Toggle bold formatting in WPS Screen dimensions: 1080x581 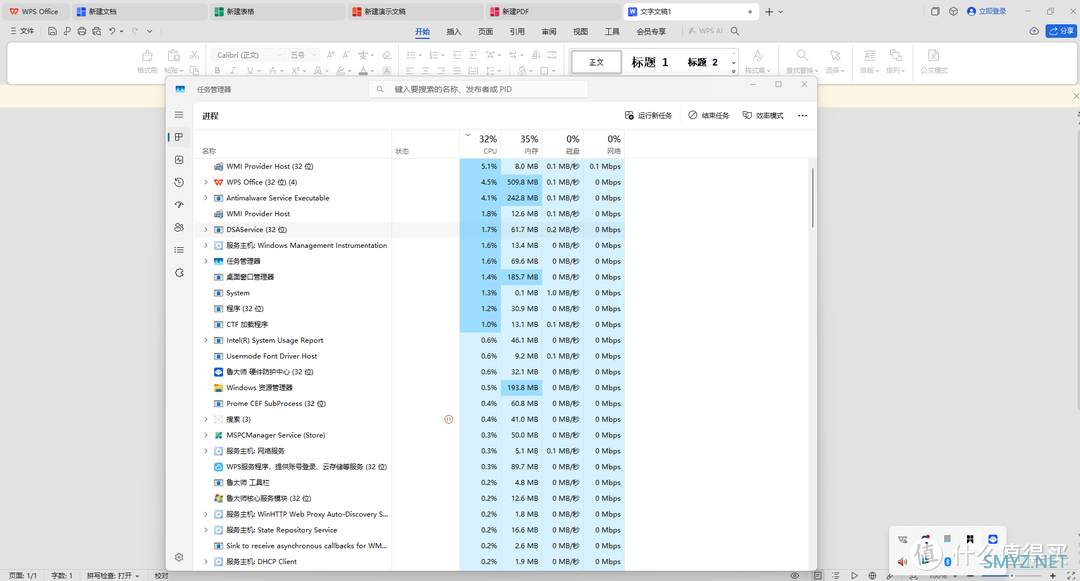pyautogui.click(x=218, y=70)
